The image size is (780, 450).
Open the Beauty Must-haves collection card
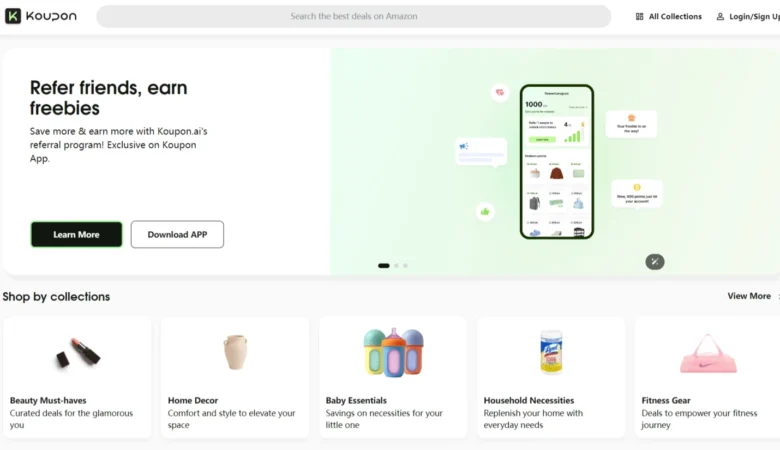pos(77,377)
